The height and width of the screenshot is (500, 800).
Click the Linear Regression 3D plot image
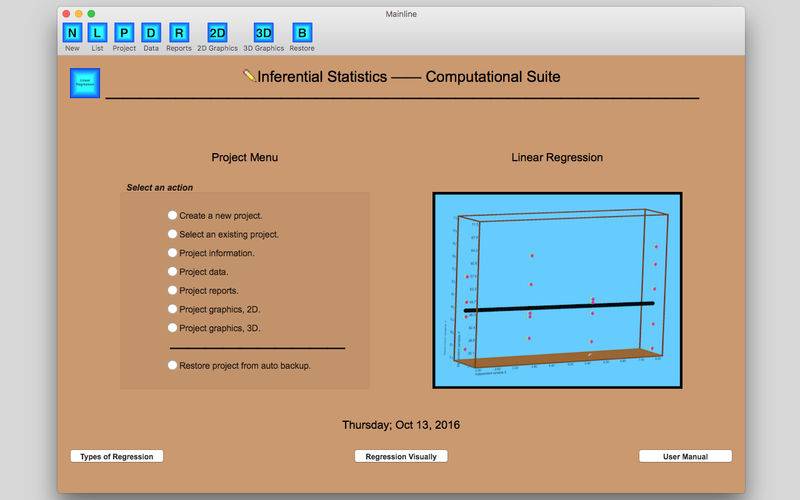(x=557, y=290)
